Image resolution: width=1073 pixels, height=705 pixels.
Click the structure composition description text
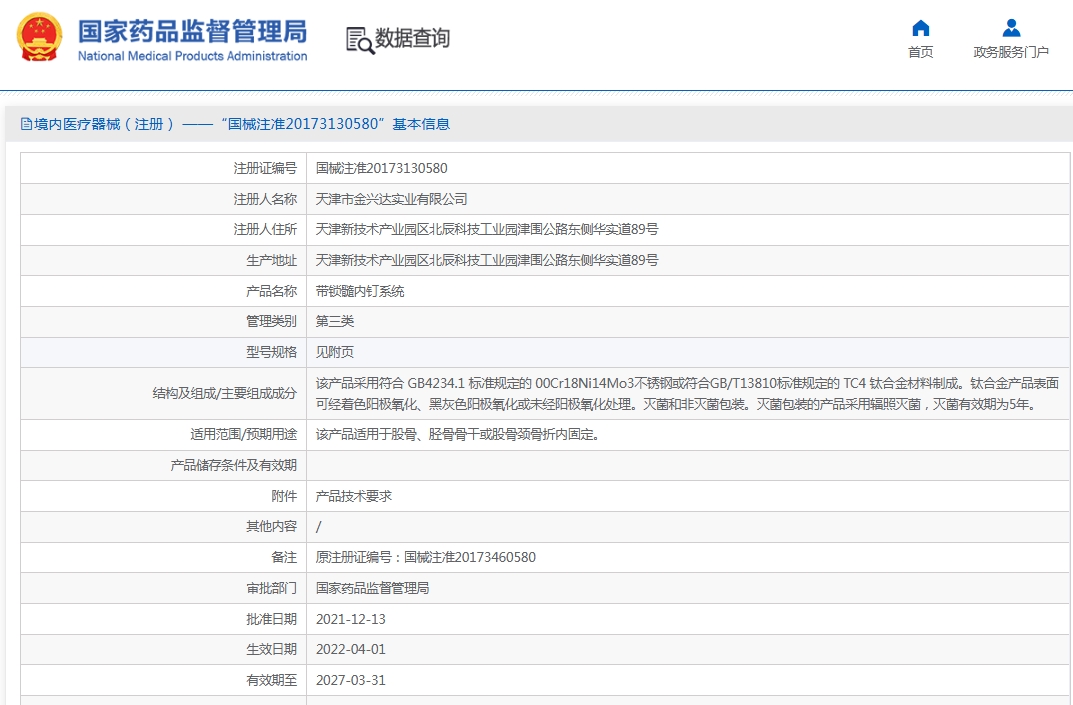687,394
